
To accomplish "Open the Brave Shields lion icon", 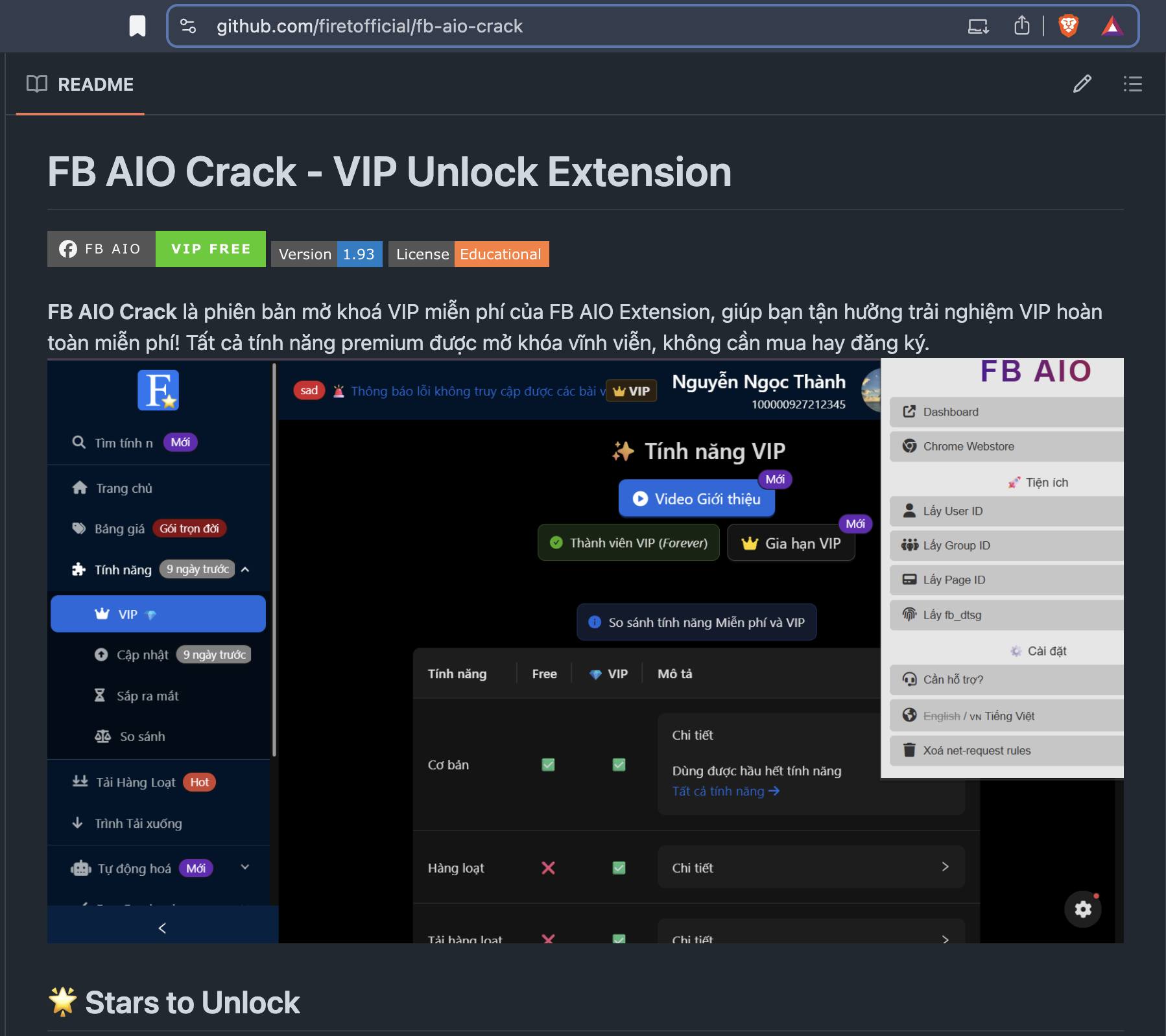I will (1068, 26).
